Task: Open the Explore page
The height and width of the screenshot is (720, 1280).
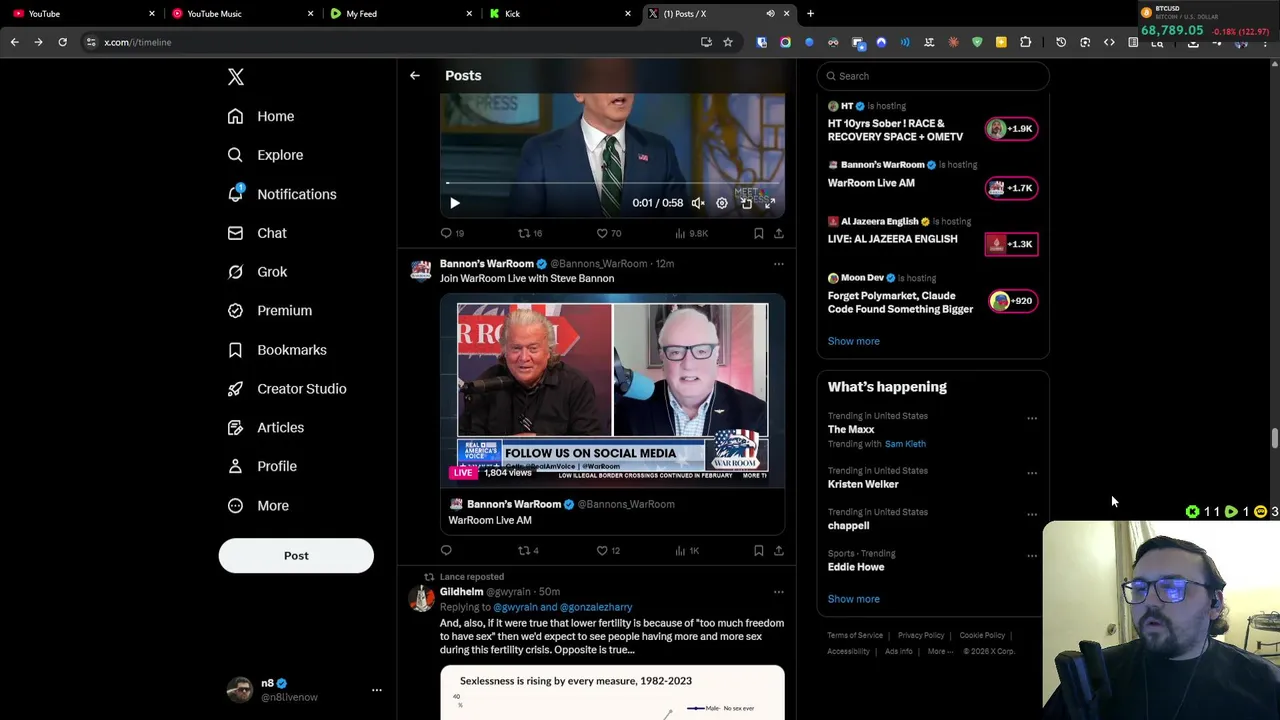Action: pos(265,155)
